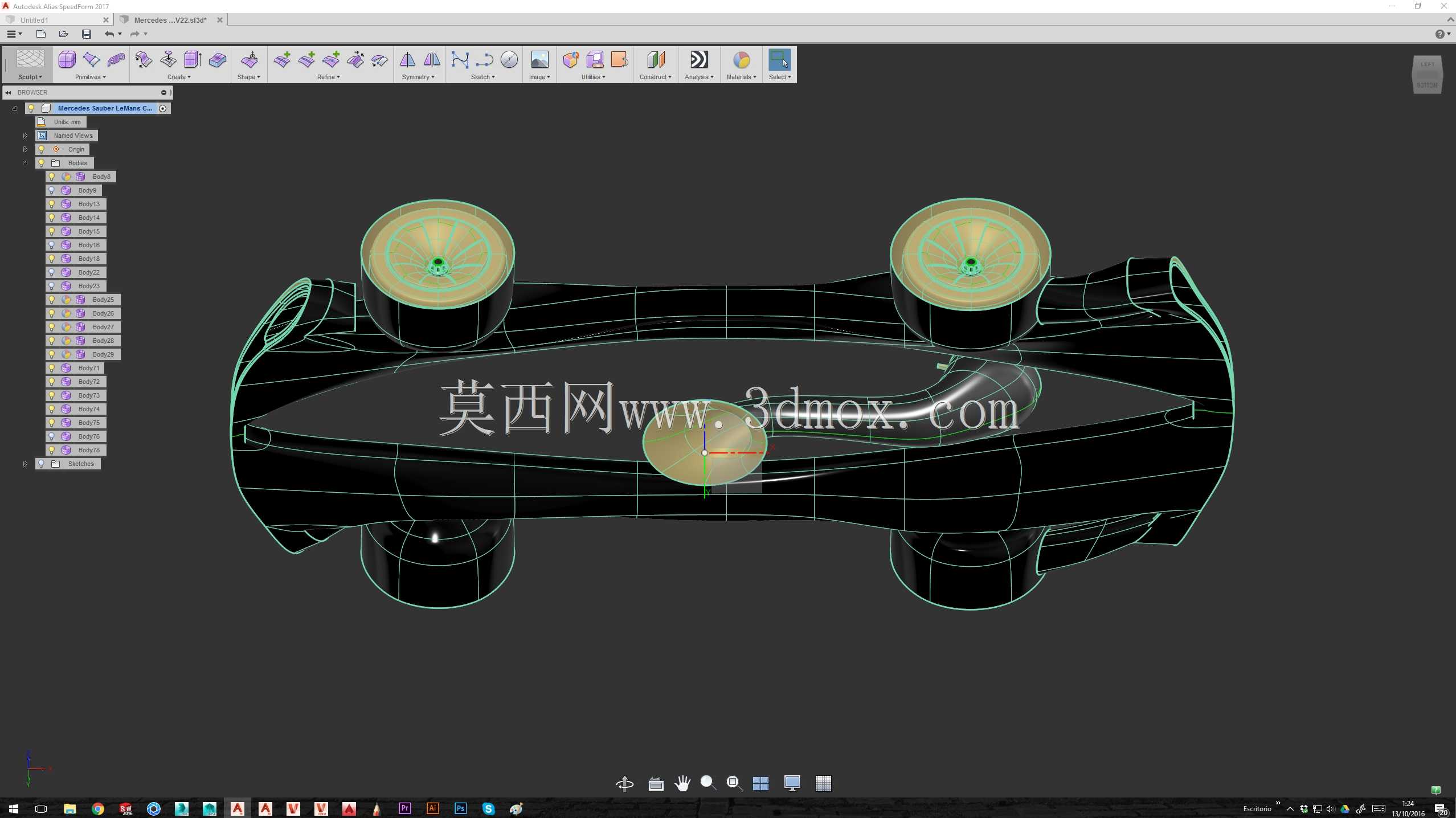Open Chrome from the taskbar
This screenshot has width=1456, height=818.
tap(98, 809)
